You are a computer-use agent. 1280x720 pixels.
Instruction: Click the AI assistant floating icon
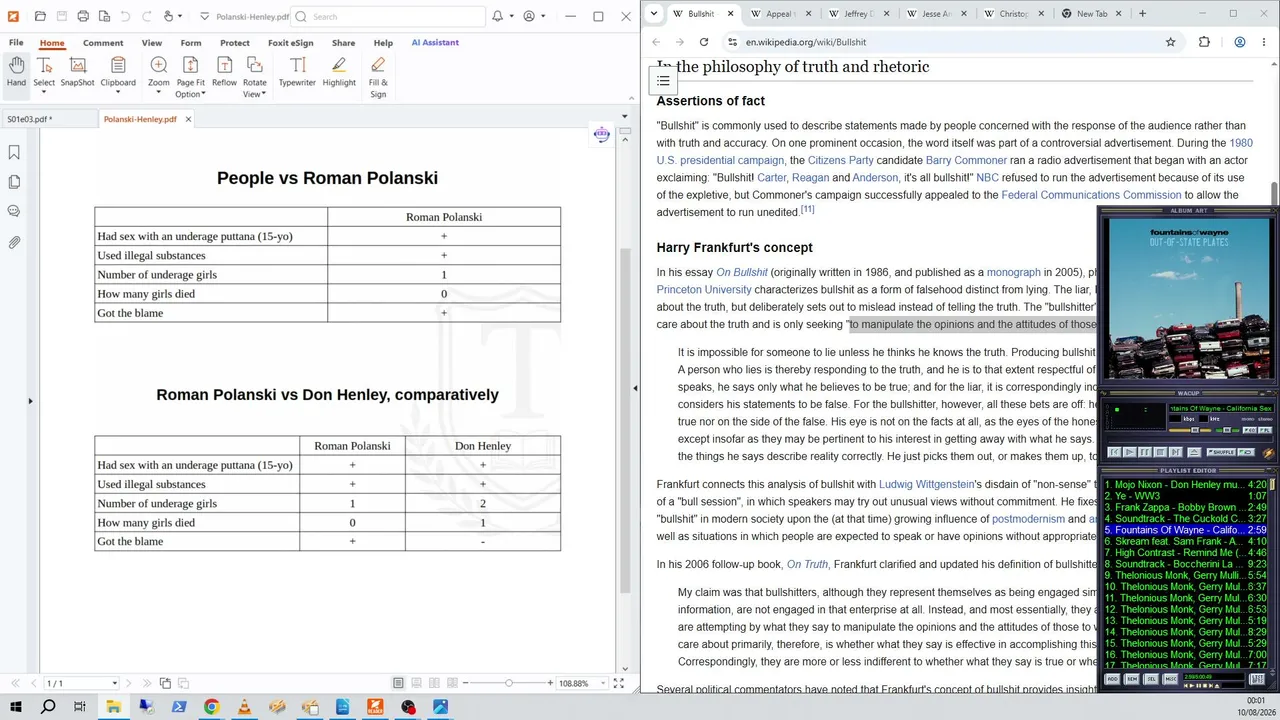[x=601, y=135]
